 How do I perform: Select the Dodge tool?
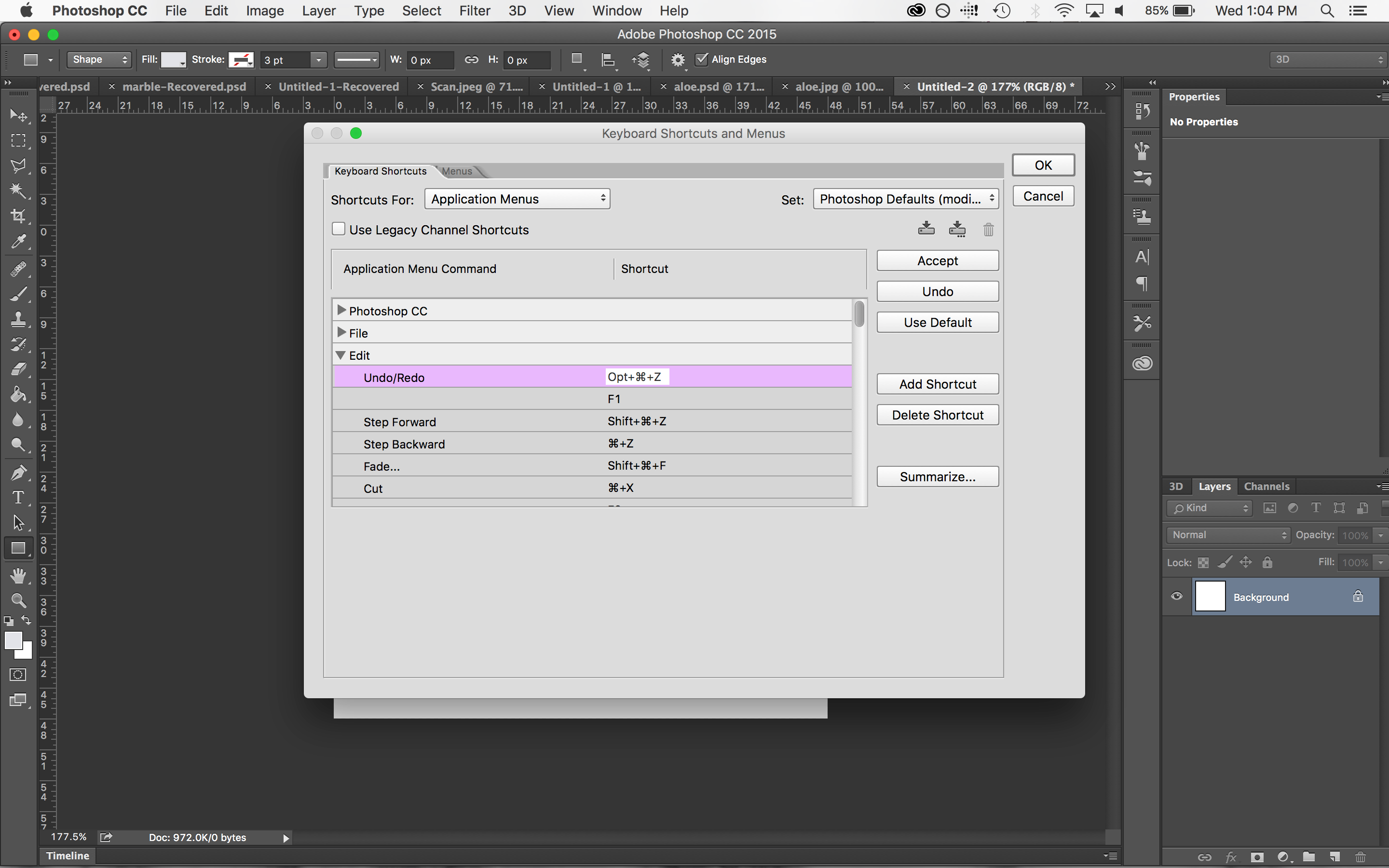[x=18, y=445]
